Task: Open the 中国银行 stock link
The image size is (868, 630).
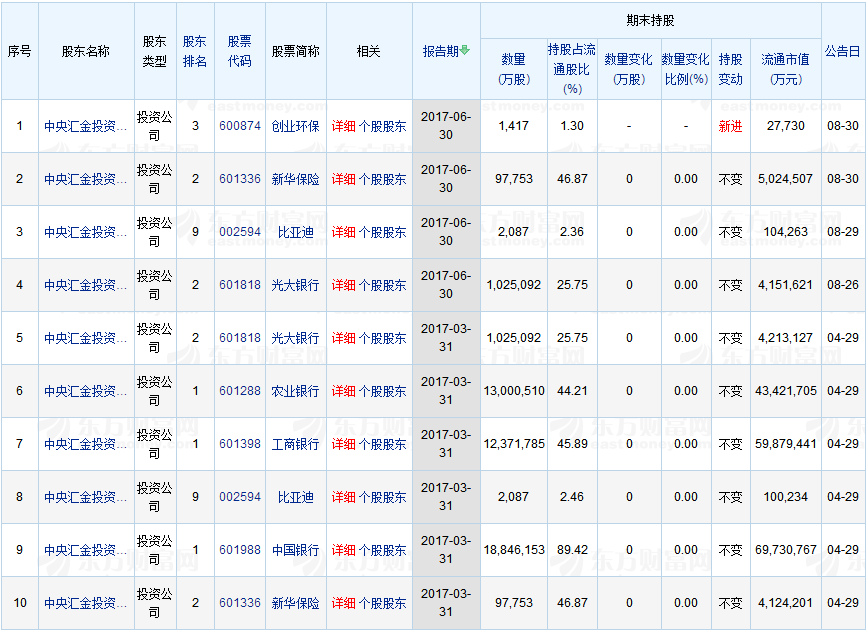Action: (x=296, y=550)
